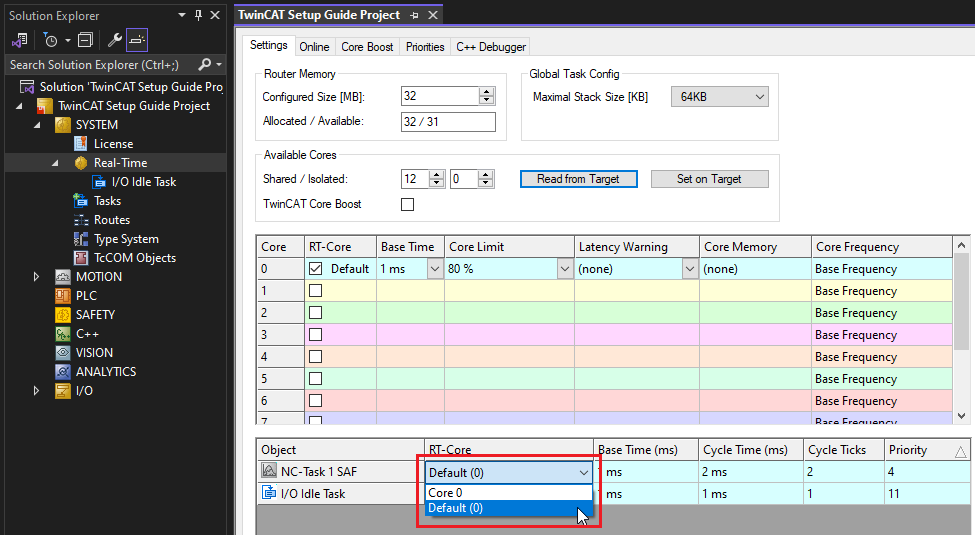Viewport: 975px width, 535px height.
Task: Collapse the RT-Core dropdown for NC-Task 1 SAF
Action: tap(583, 473)
